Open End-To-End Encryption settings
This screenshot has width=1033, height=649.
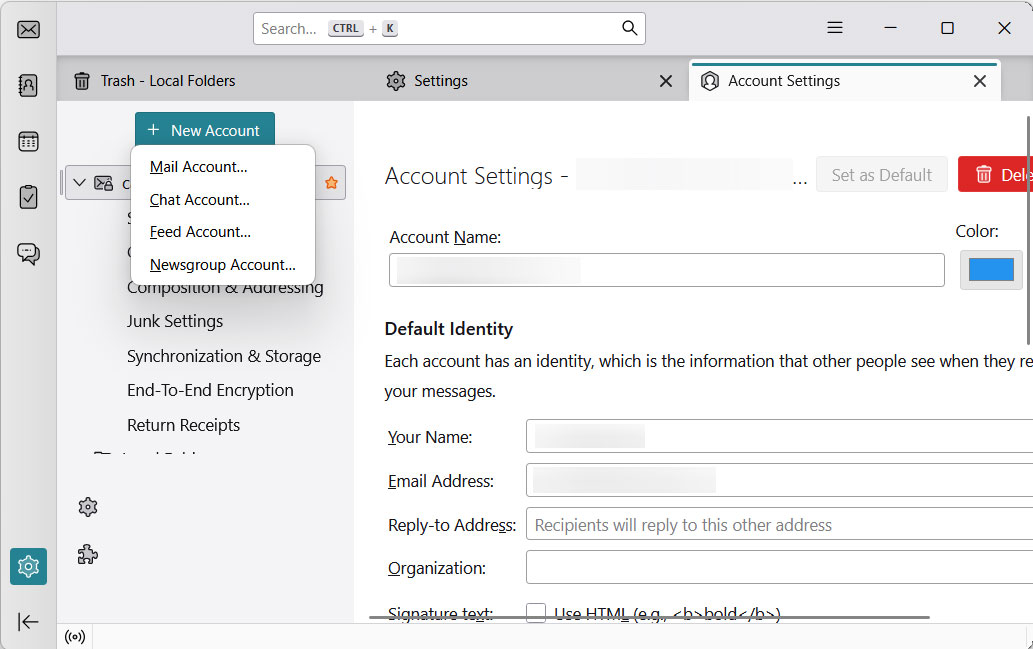pyautogui.click(x=210, y=391)
